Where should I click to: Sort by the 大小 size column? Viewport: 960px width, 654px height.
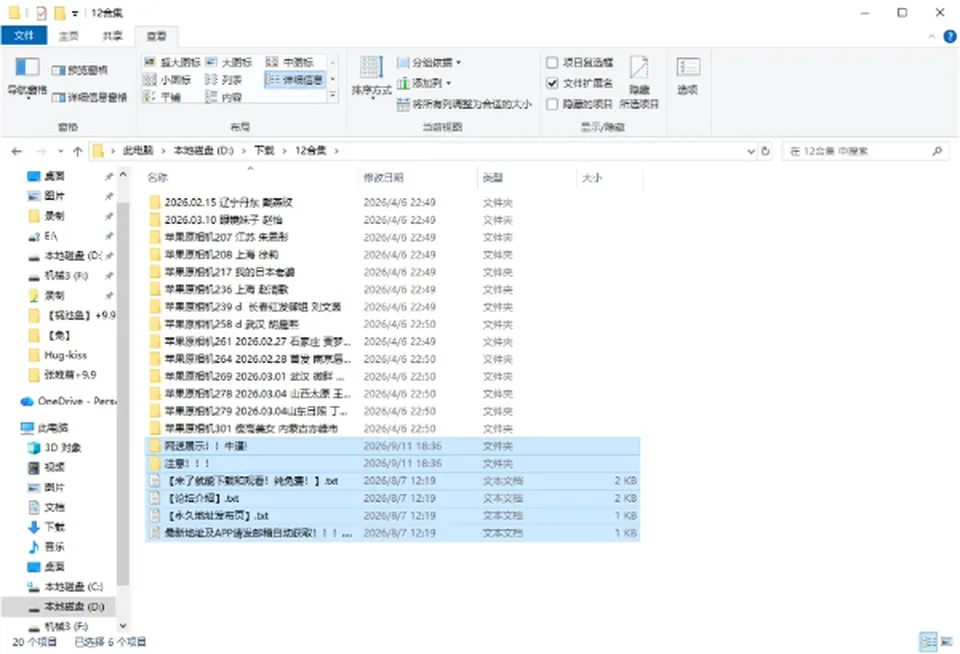tap(610, 178)
